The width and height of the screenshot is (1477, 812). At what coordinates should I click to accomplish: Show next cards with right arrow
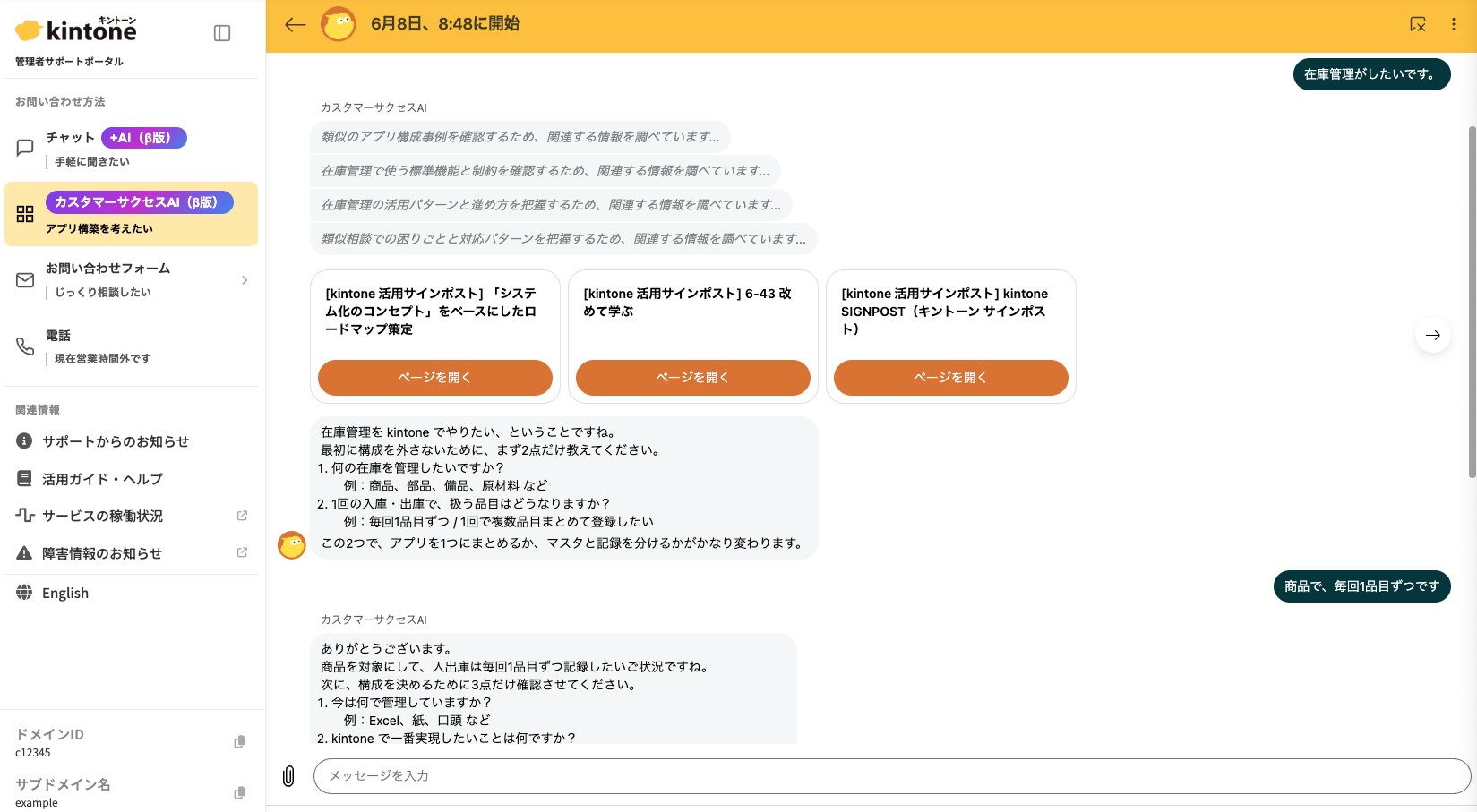(x=1433, y=335)
